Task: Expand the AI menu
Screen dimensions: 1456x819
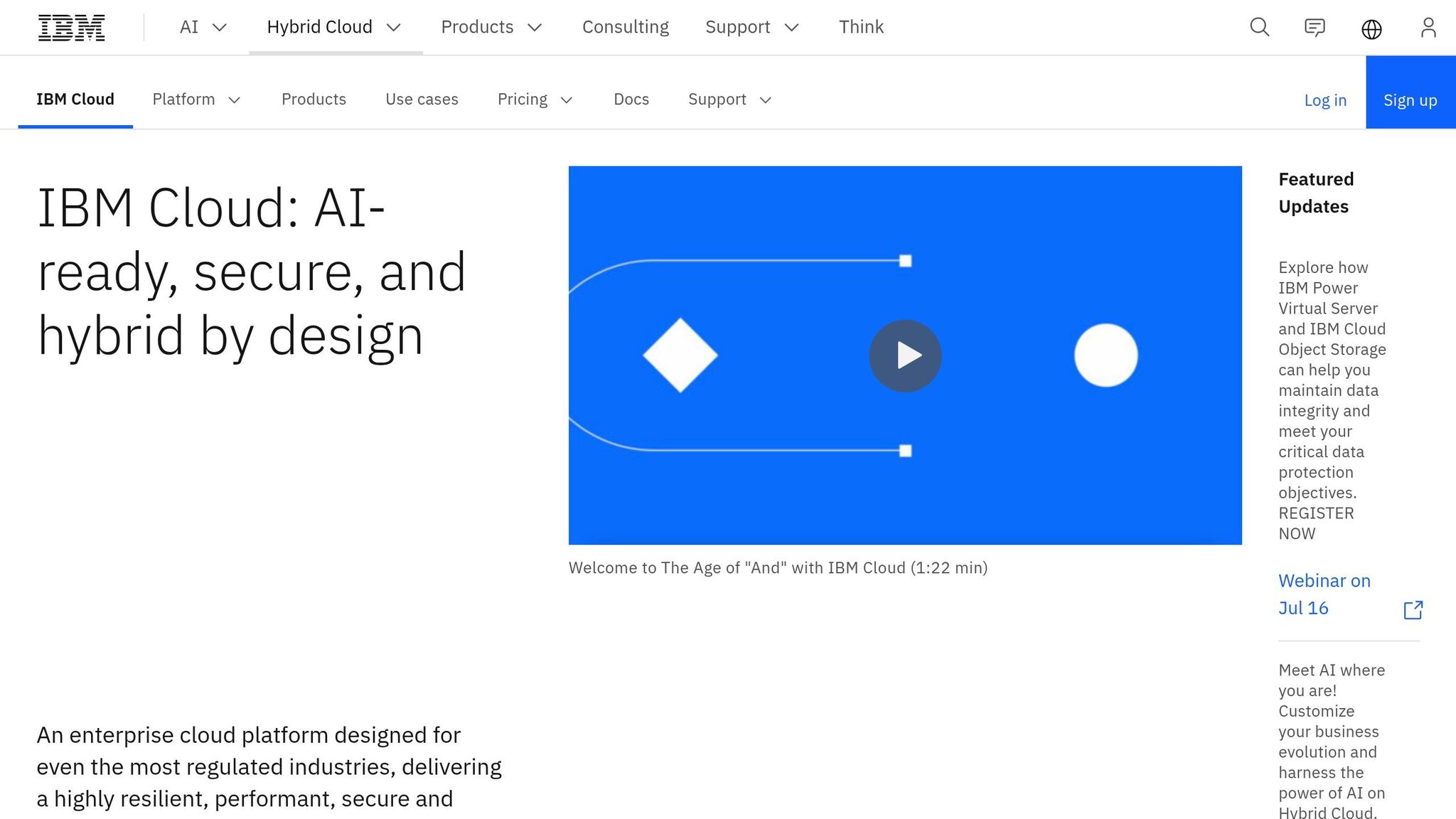Action: click(203, 27)
